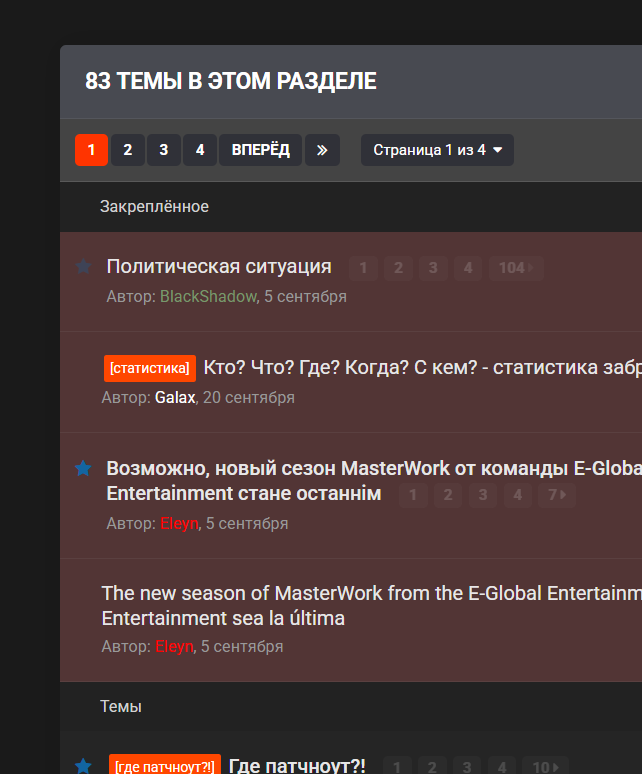Go to page 2 of the topic list

pos(127,150)
